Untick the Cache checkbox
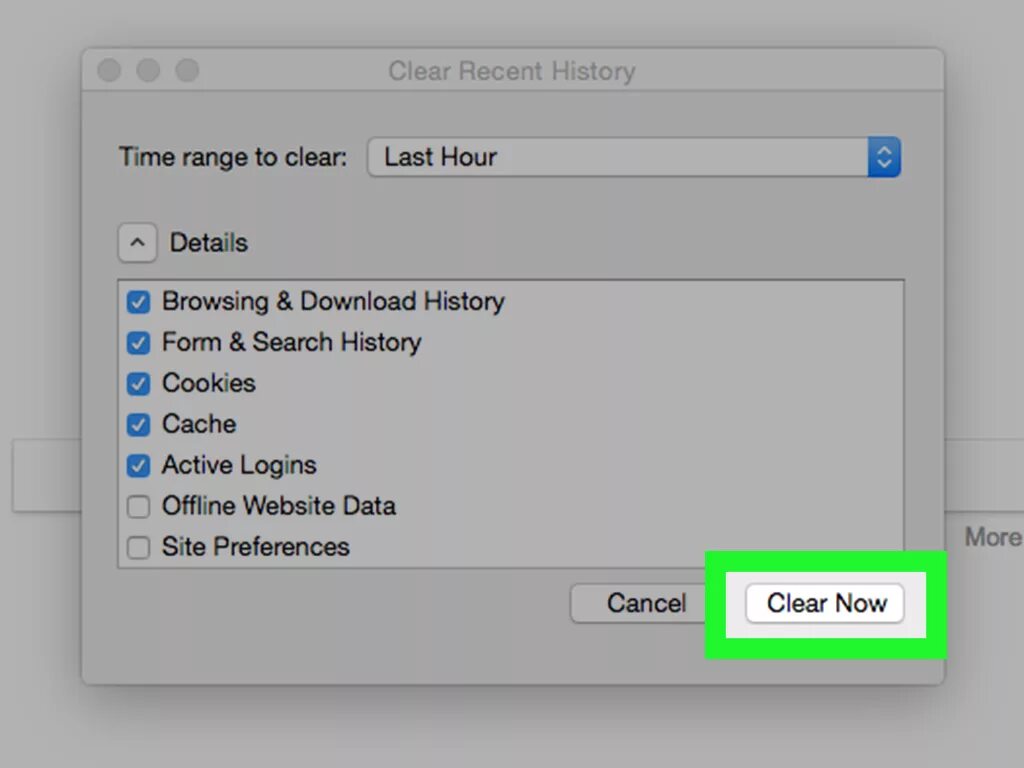This screenshot has width=1024, height=768. click(138, 424)
